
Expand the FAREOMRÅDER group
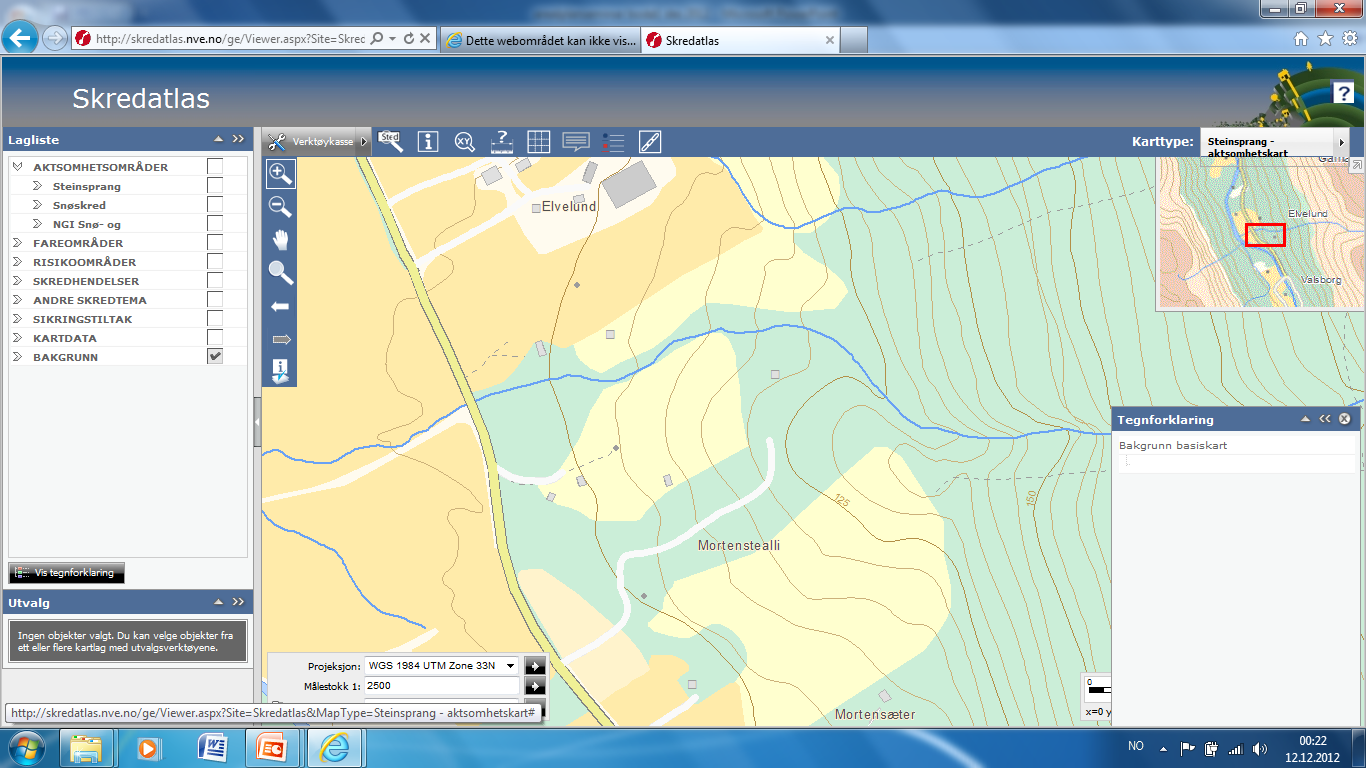(18, 243)
